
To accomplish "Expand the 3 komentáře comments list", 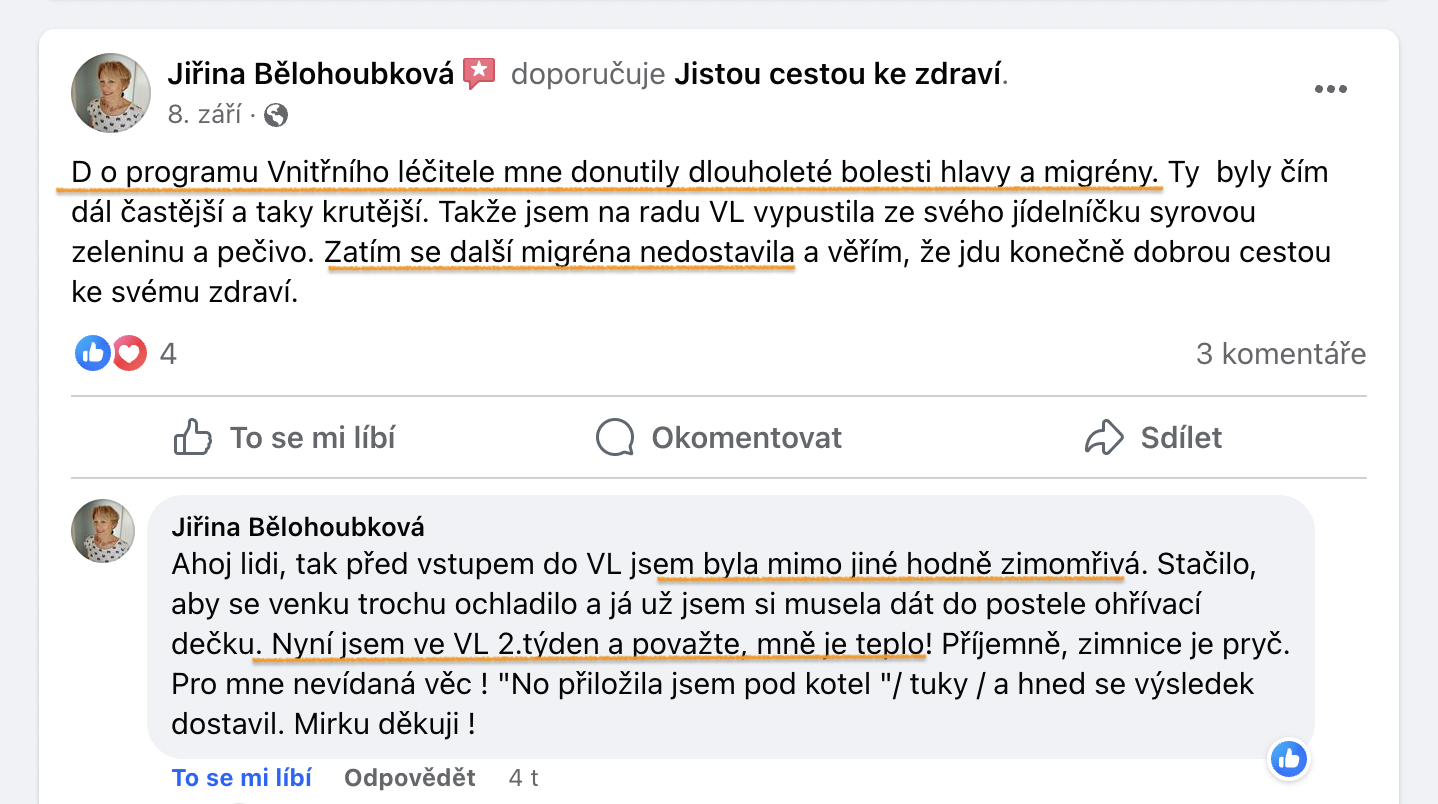I will (x=1281, y=353).
